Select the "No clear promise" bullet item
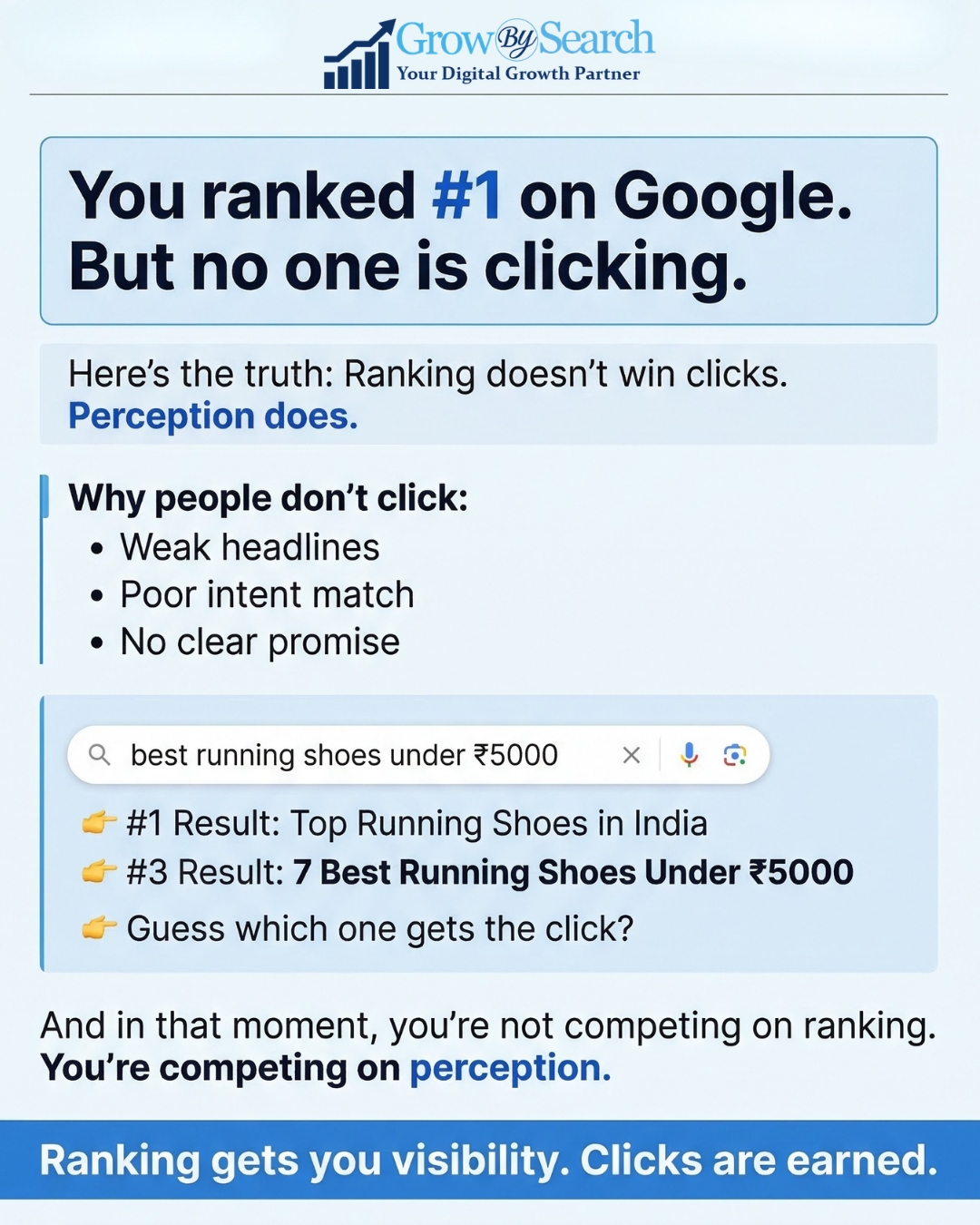Viewport: 980px width, 1225px height. [x=260, y=642]
